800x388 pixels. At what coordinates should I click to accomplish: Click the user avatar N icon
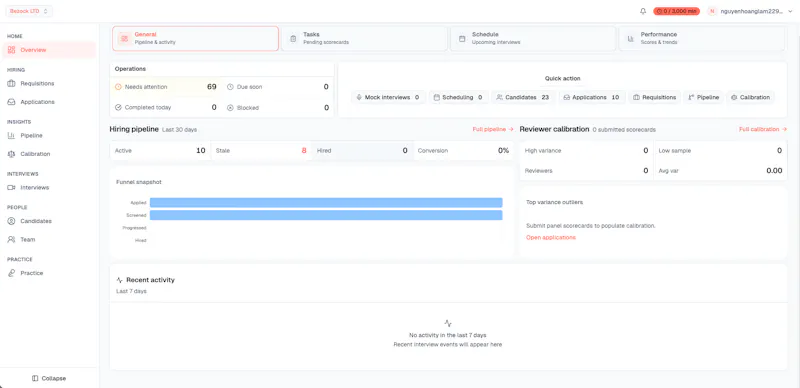pyautogui.click(x=712, y=11)
